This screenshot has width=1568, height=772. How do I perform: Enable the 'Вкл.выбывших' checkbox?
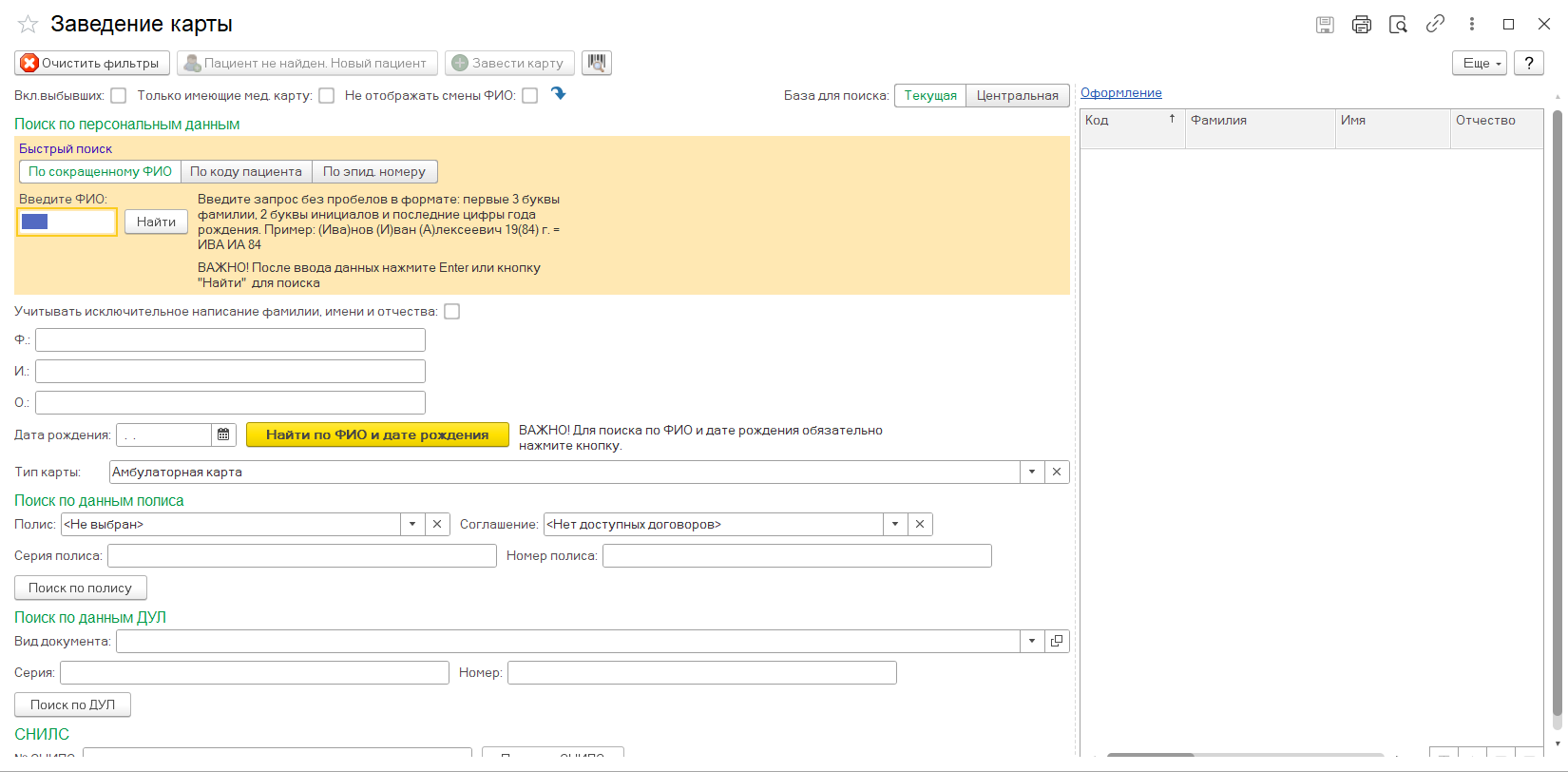(x=119, y=96)
